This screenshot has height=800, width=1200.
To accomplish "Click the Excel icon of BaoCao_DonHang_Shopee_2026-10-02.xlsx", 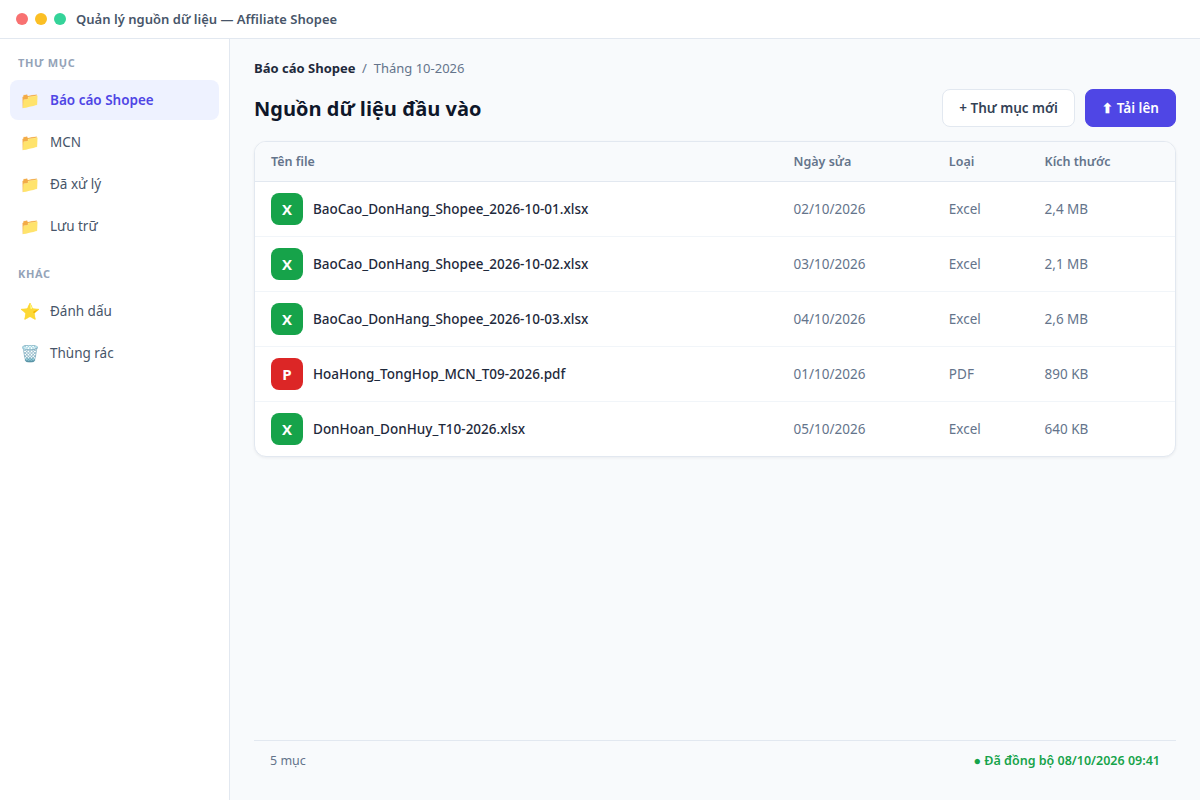I will [x=287, y=264].
